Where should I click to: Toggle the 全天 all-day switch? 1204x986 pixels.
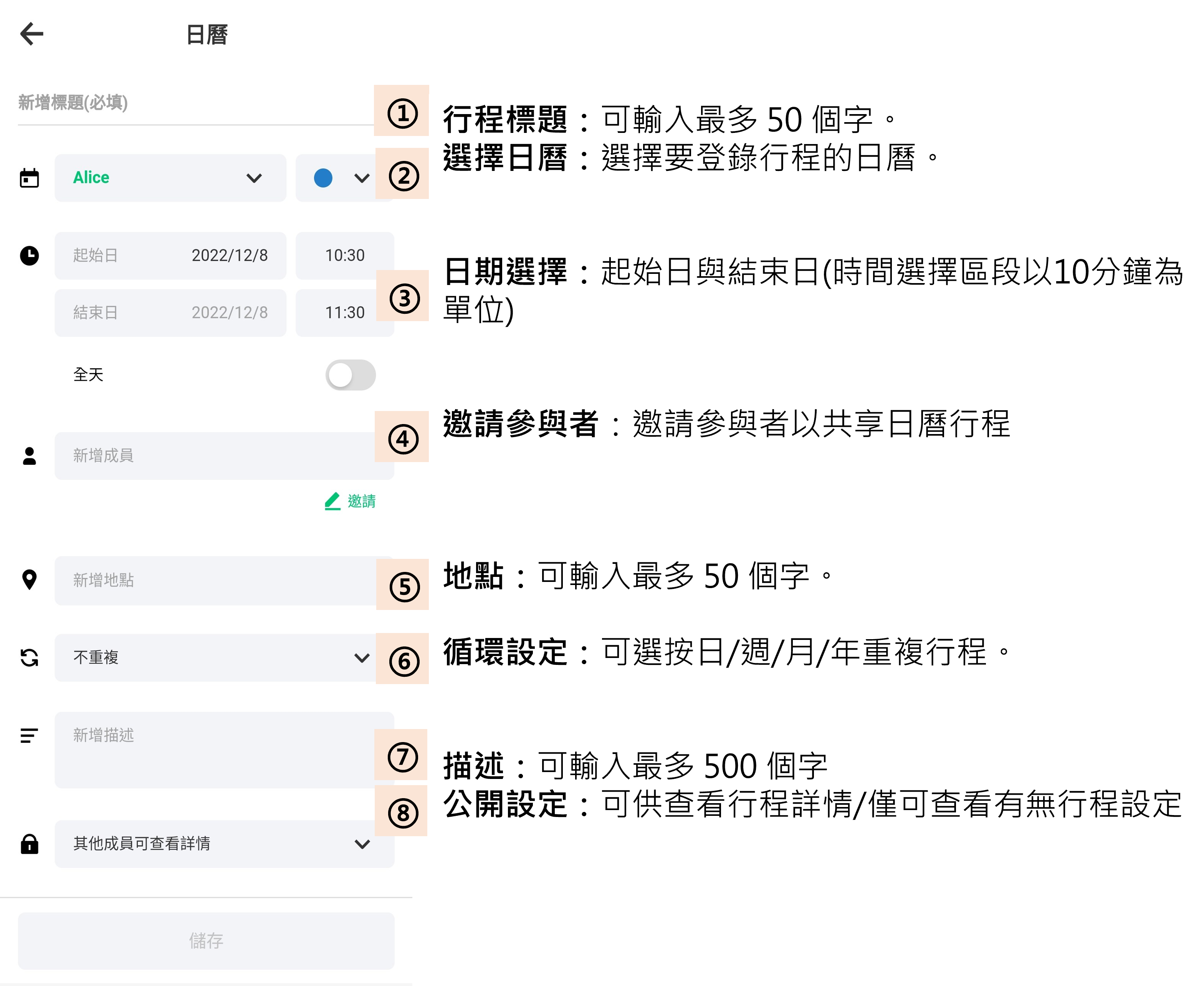[x=350, y=375]
